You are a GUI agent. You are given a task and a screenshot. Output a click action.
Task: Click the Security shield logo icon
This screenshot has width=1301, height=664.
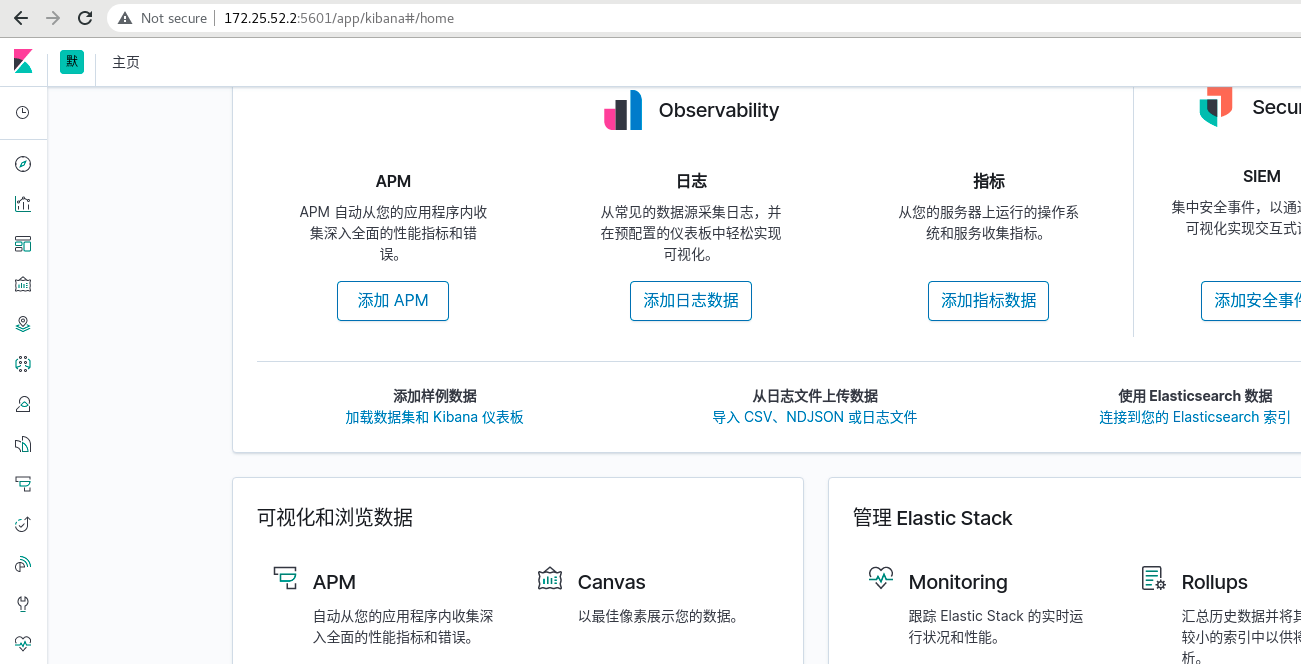pyautogui.click(x=1216, y=107)
